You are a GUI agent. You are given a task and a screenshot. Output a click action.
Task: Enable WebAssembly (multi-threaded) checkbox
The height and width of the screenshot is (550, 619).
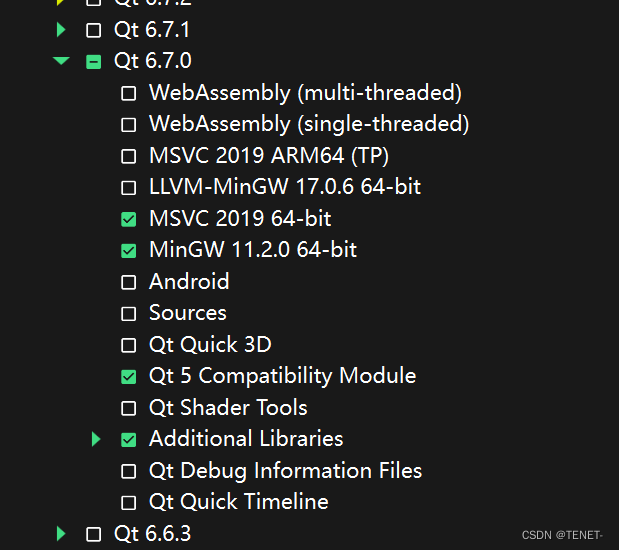click(128, 94)
